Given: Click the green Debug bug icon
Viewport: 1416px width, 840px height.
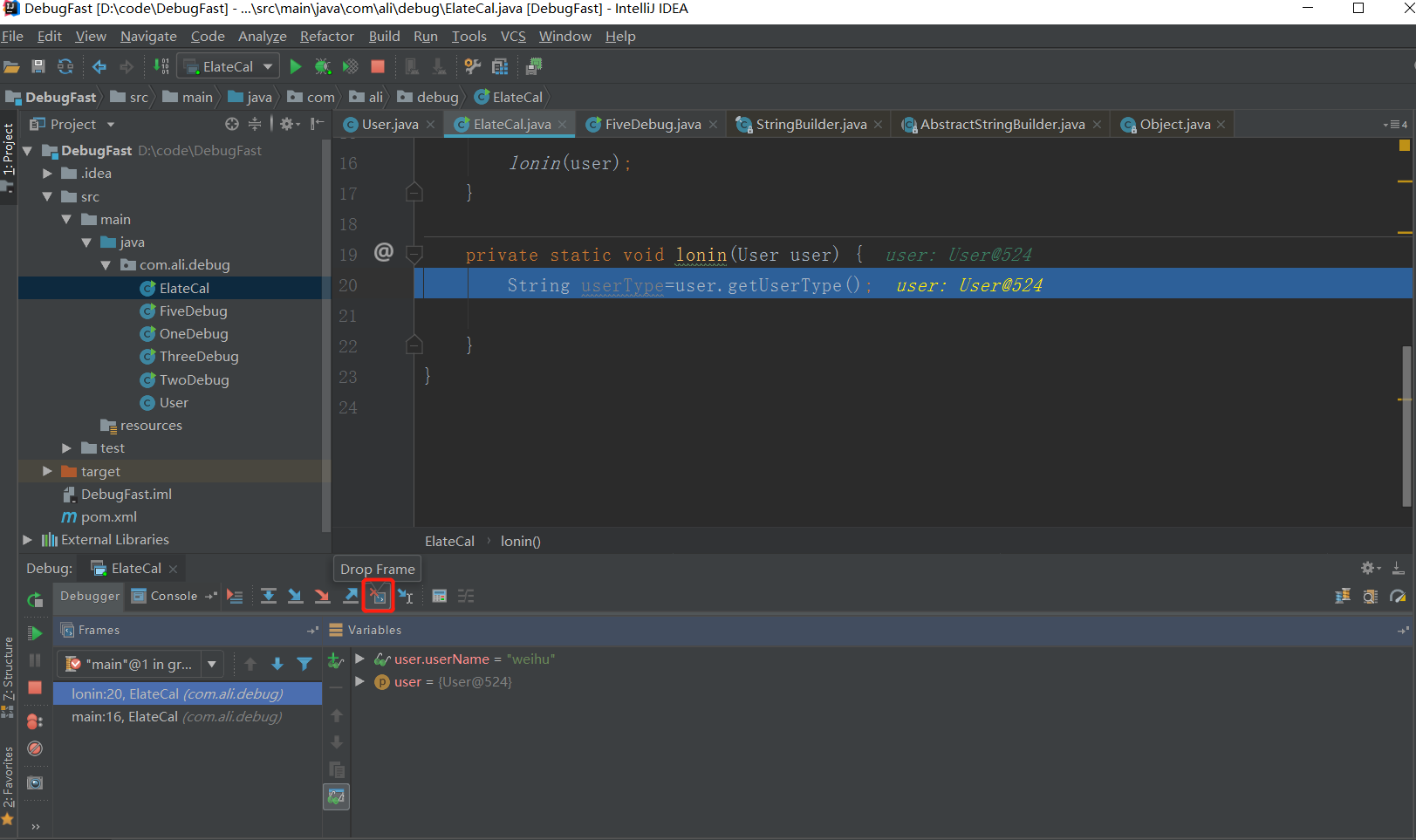Looking at the screenshot, I should pyautogui.click(x=323, y=67).
